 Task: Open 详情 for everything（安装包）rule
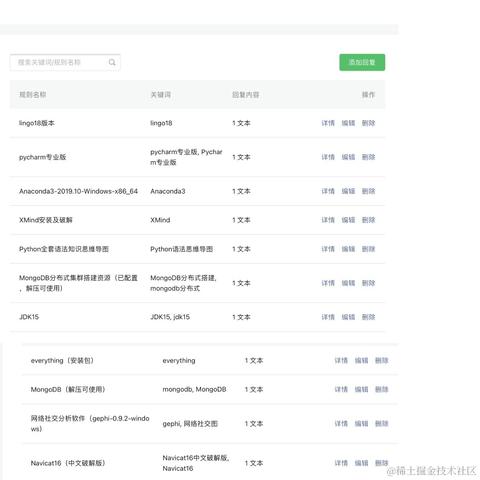tap(341, 360)
